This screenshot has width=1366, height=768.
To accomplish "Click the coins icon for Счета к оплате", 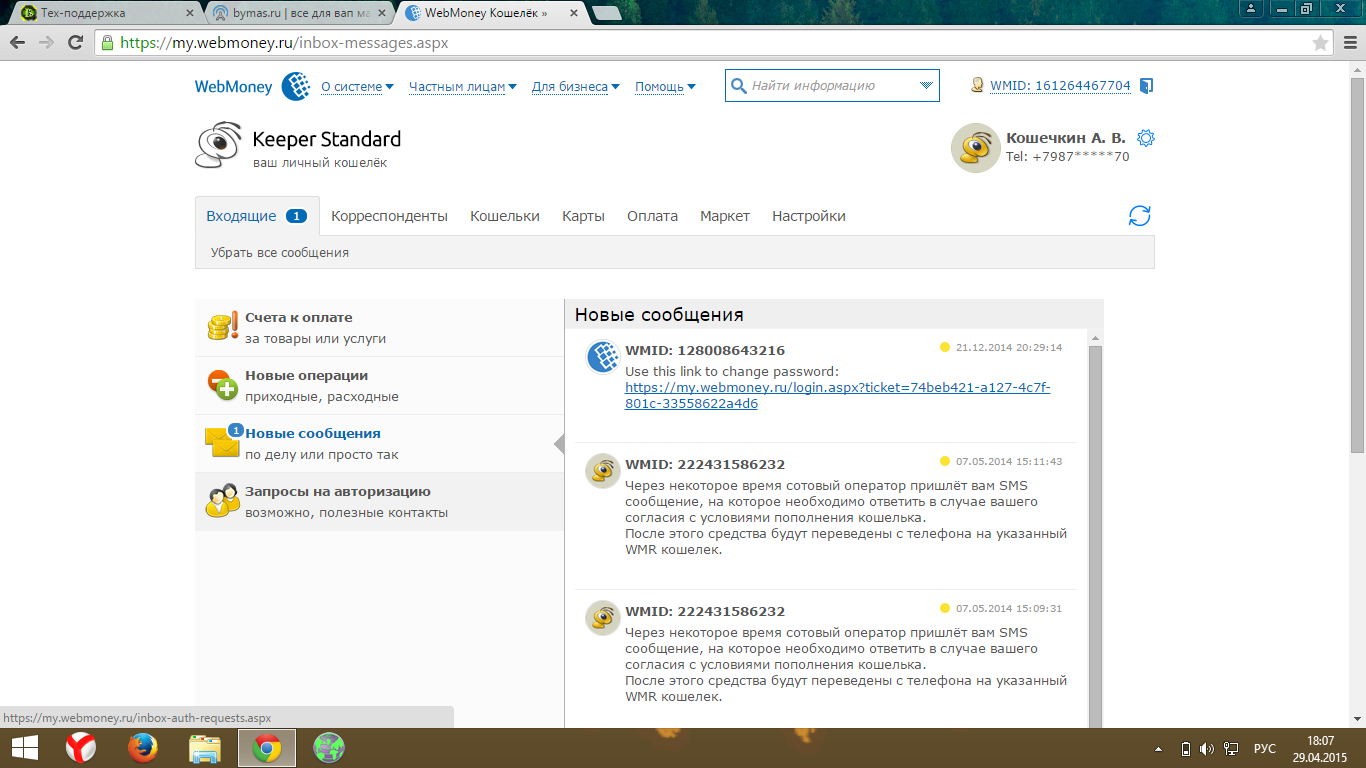I will click(221, 327).
